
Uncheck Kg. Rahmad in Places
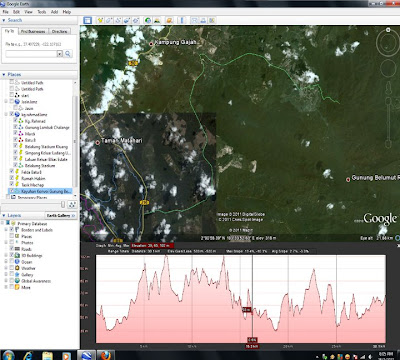coord(15,121)
